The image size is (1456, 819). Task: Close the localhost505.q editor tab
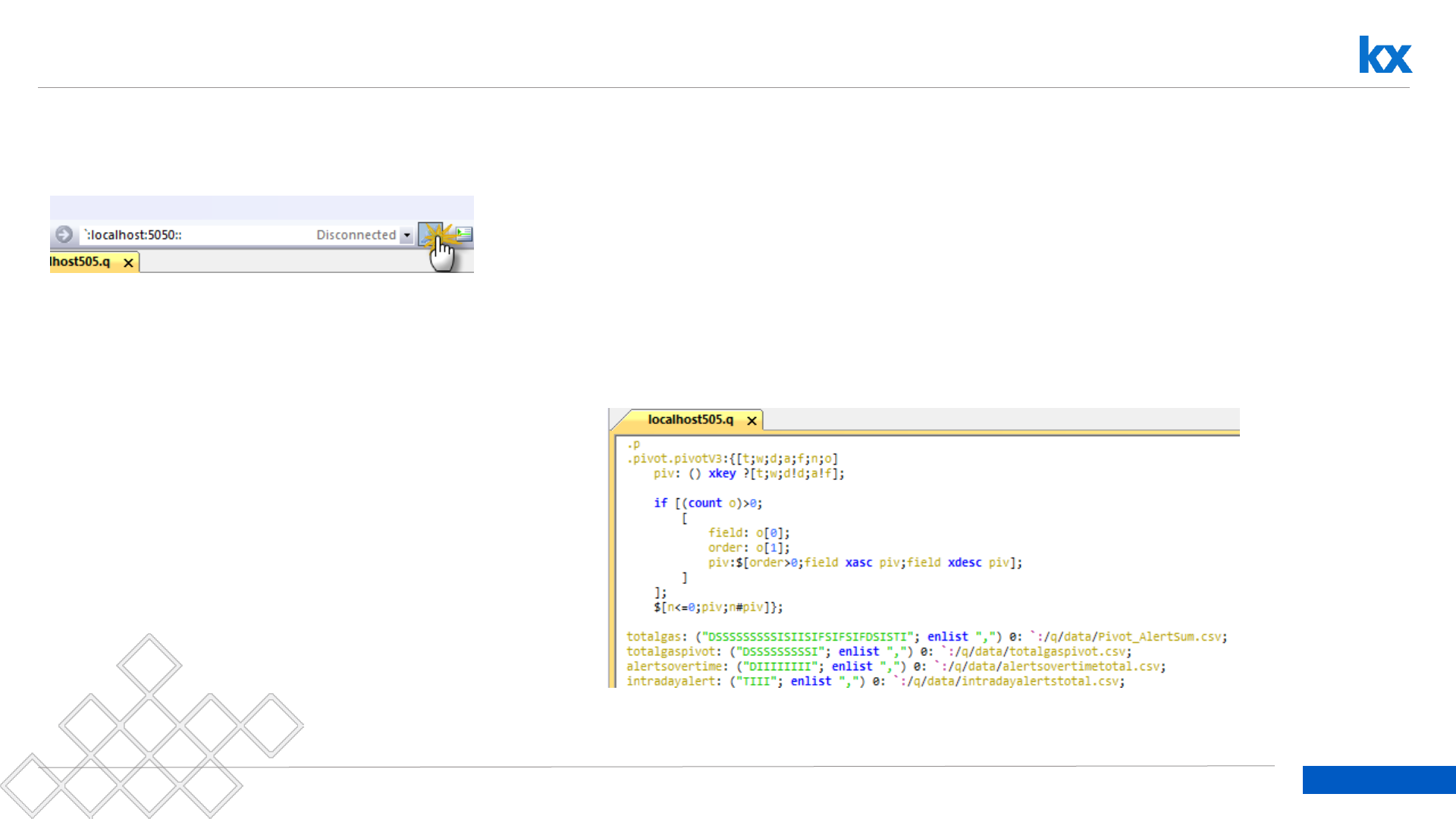[752, 421]
